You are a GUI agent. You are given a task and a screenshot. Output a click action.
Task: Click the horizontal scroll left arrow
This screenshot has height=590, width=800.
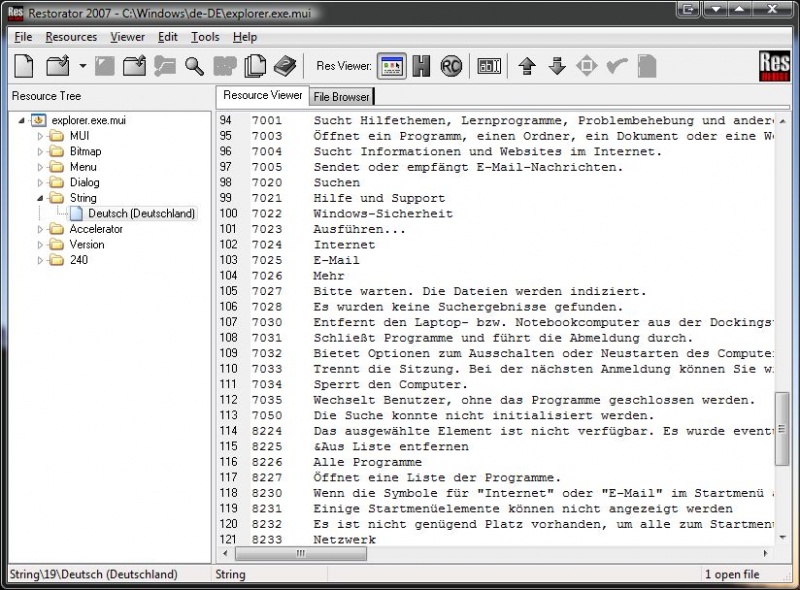pyautogui.click(x=226, y=553)
